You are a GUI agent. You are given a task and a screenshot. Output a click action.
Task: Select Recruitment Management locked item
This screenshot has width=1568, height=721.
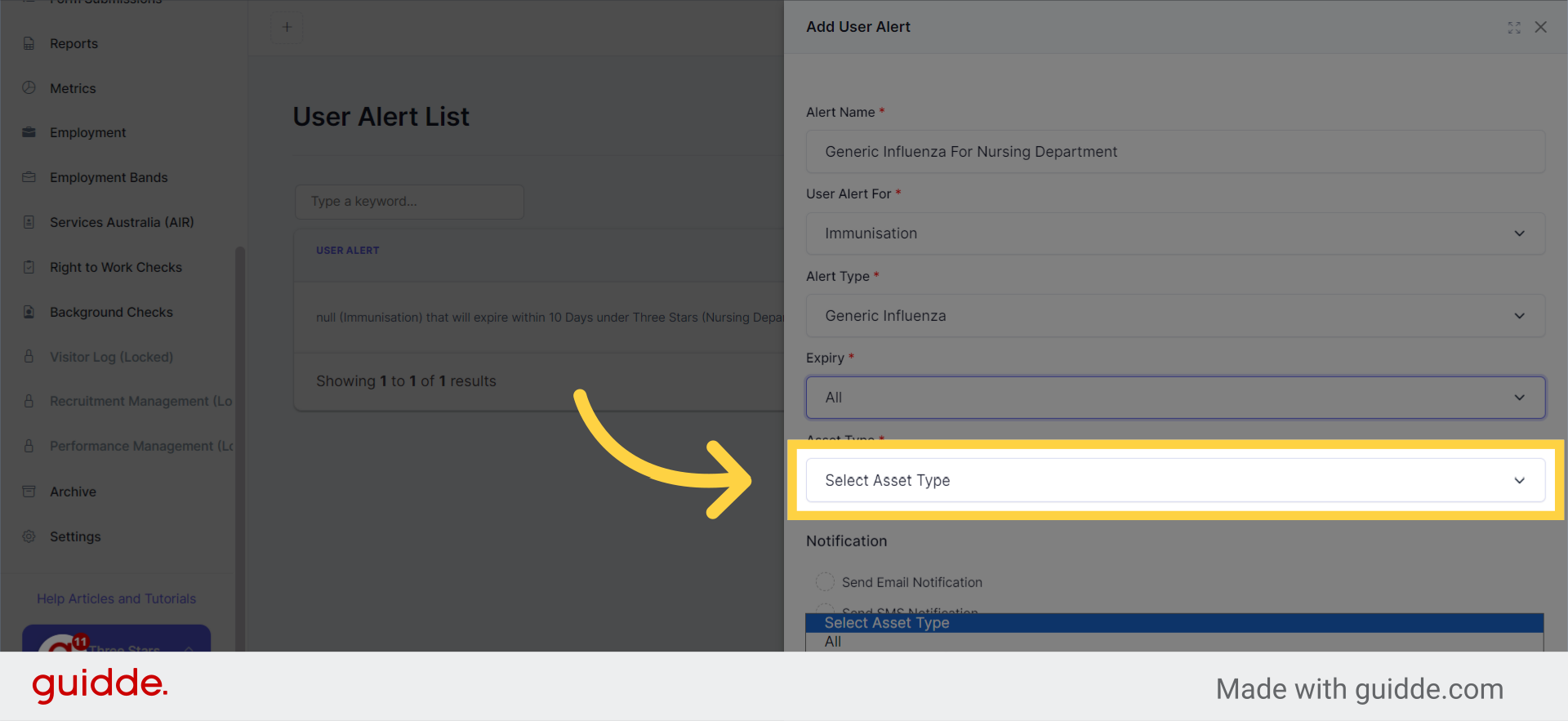click(140, 401)
